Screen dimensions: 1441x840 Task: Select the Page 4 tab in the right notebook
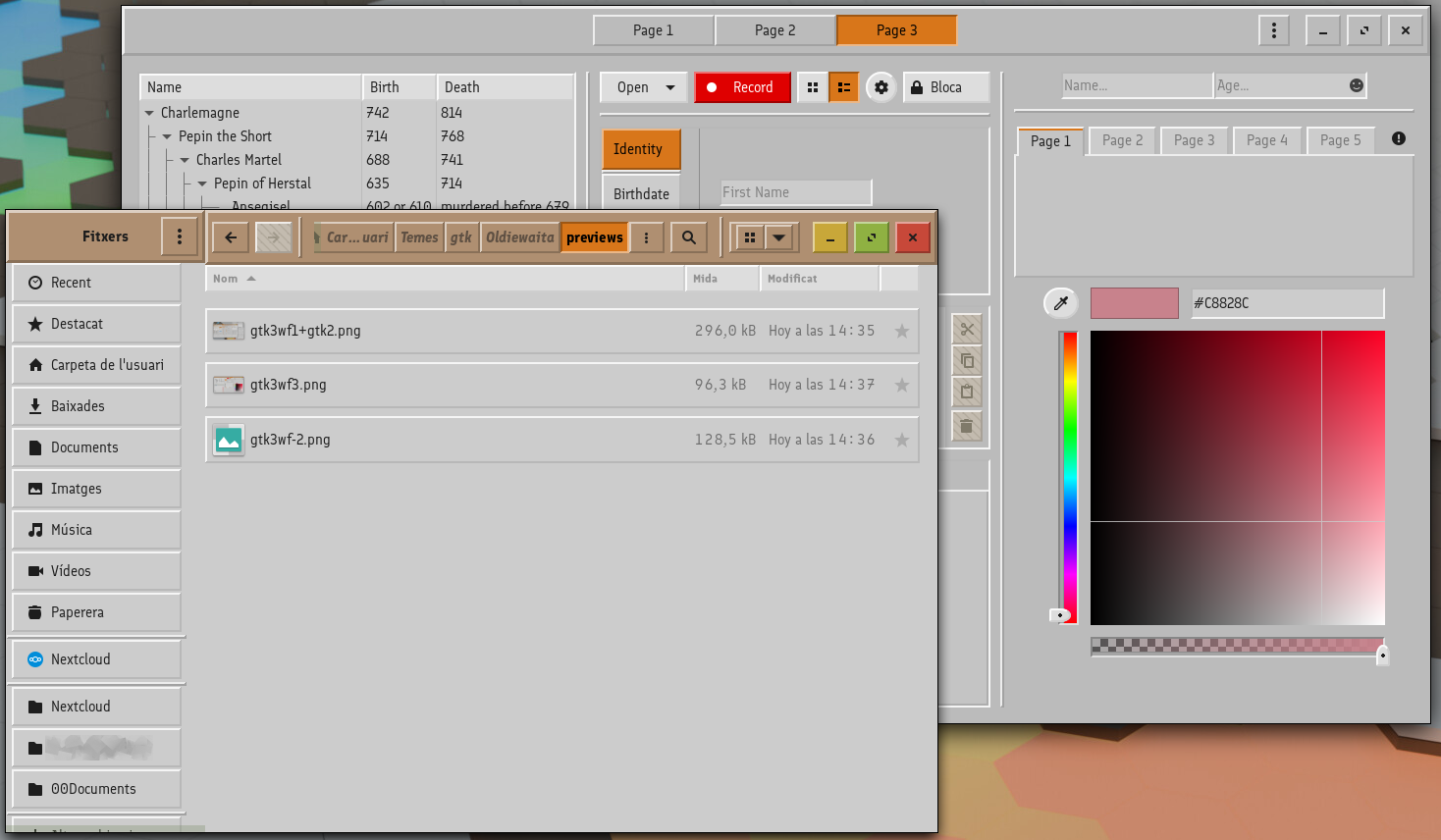(x=1267, y=140)
